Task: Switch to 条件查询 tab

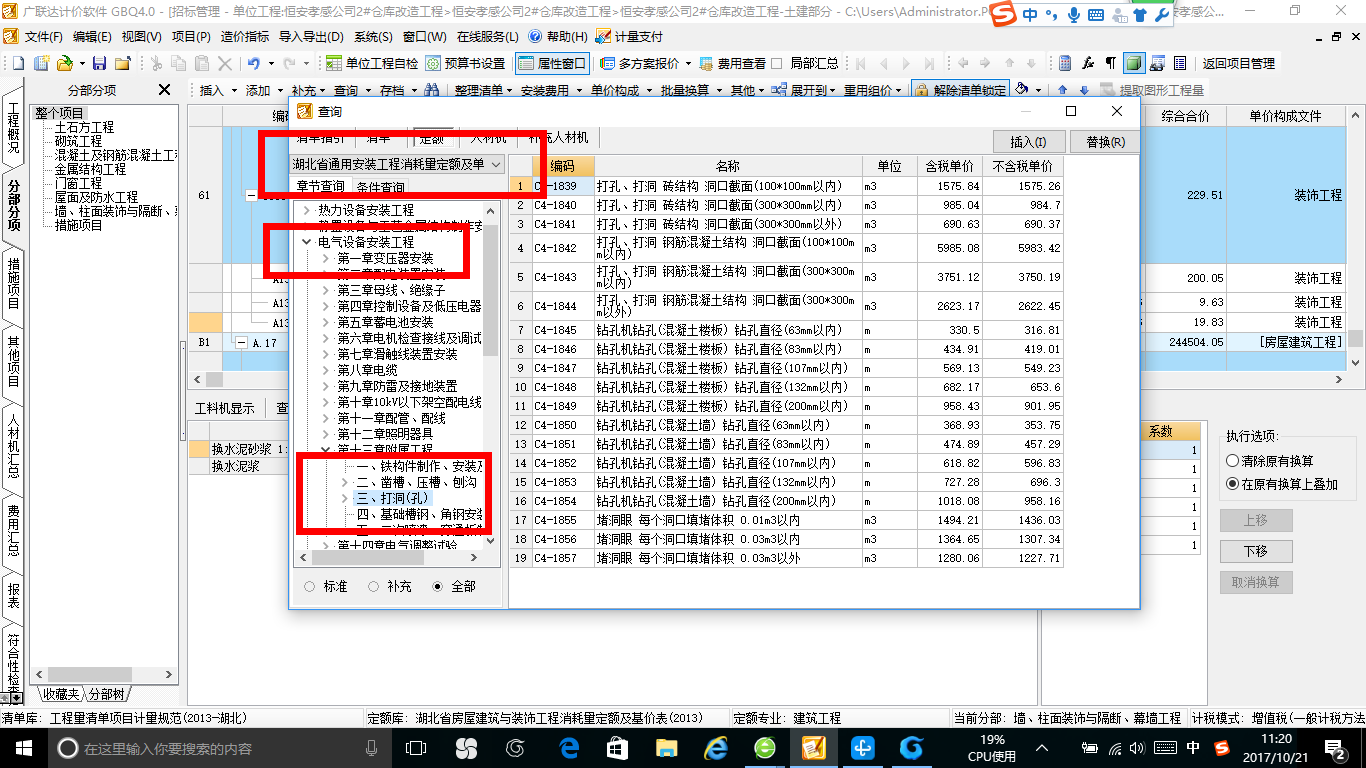Action: pos(381,187)
